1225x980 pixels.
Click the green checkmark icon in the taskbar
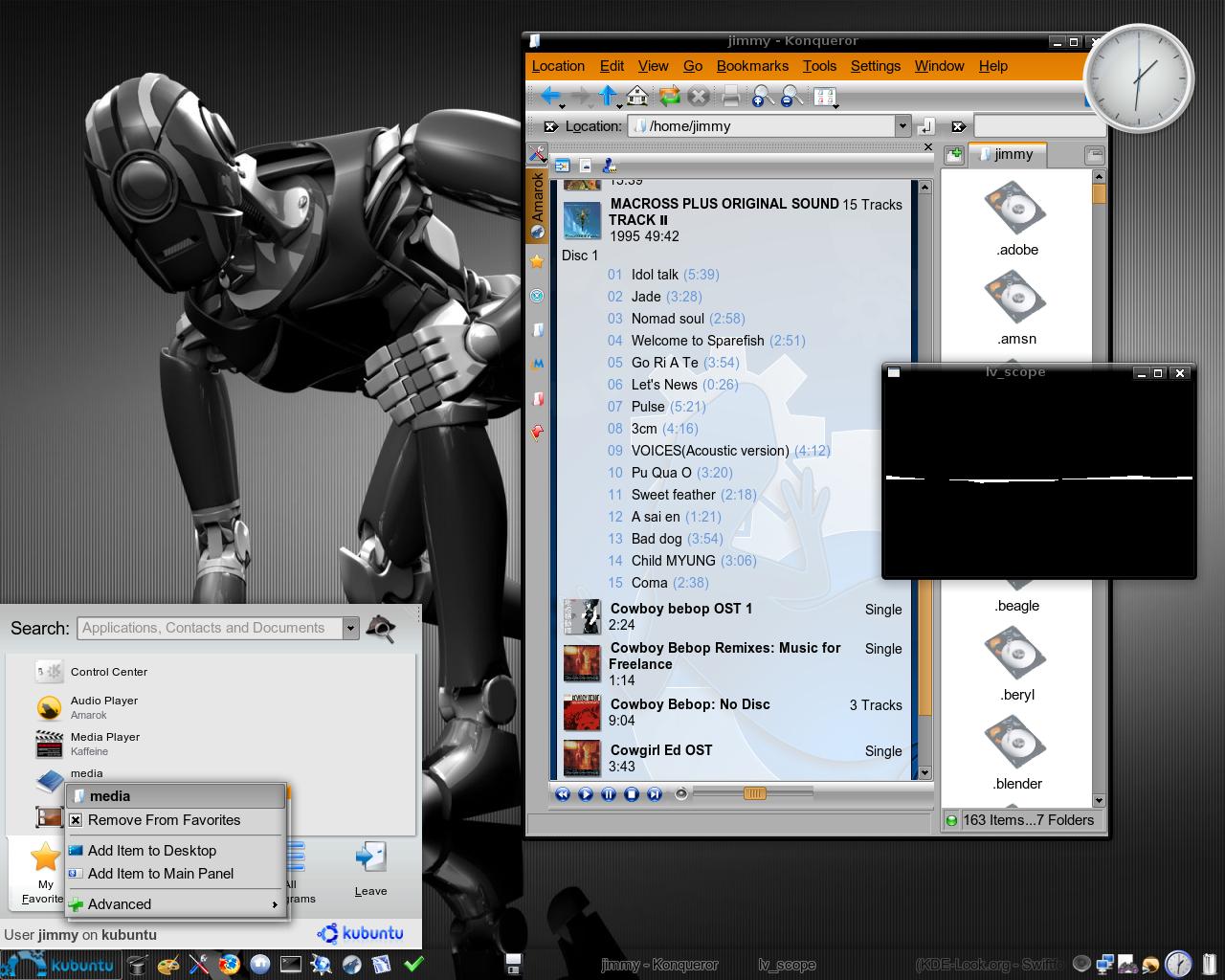pos(413,964)
